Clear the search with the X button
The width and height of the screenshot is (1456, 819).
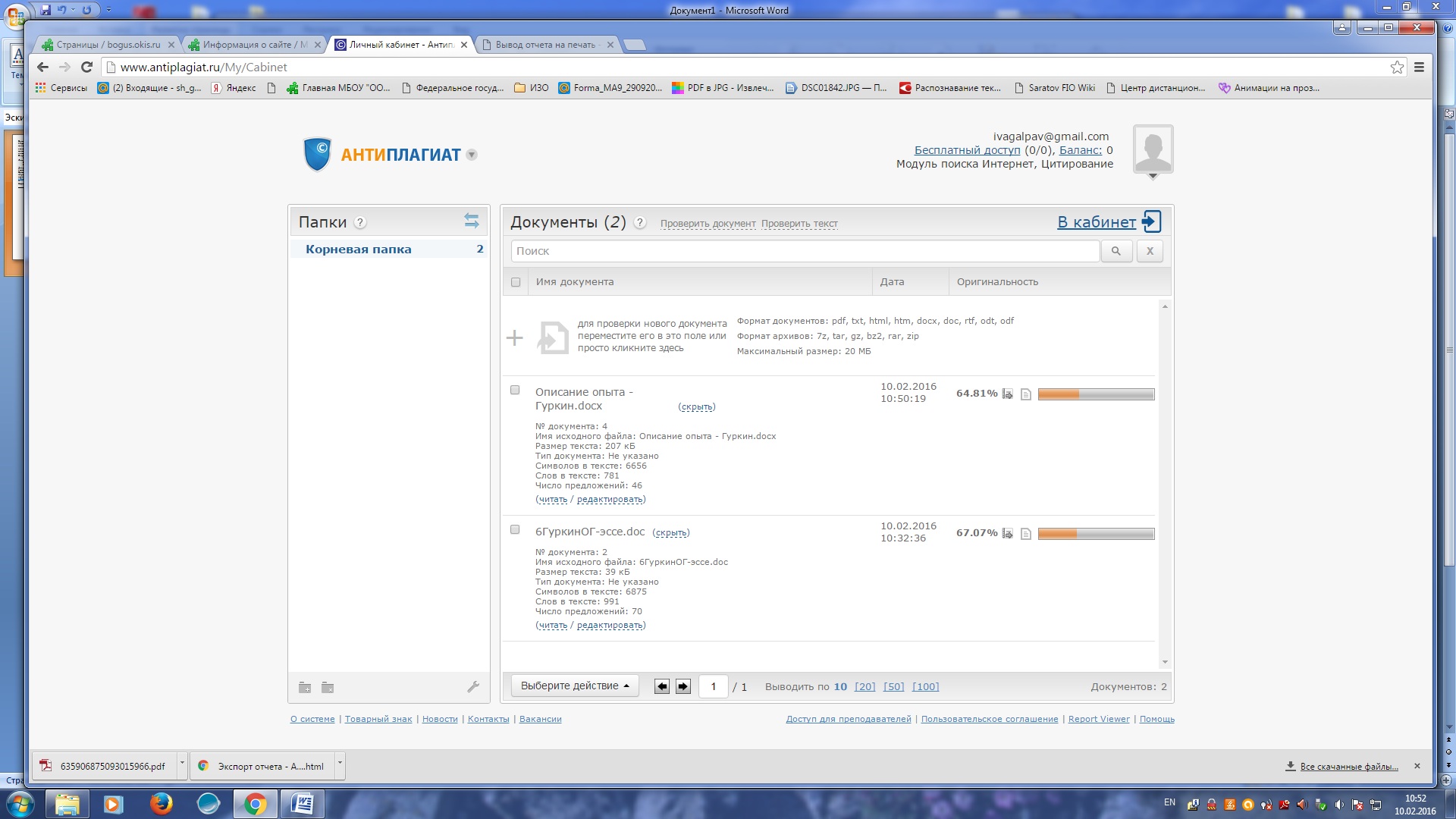point(1150,251)
